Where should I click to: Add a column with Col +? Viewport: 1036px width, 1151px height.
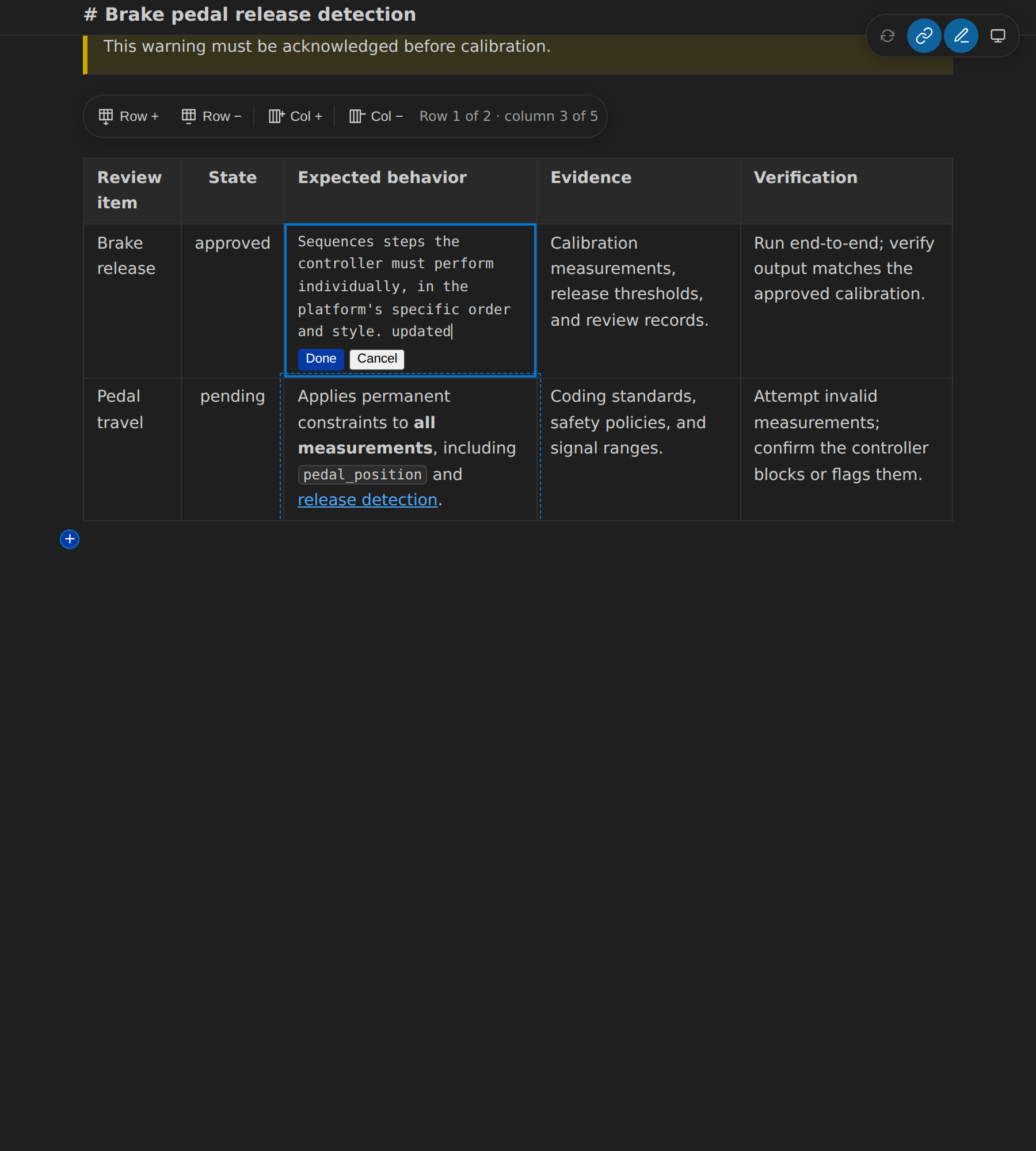pos(296,116)
